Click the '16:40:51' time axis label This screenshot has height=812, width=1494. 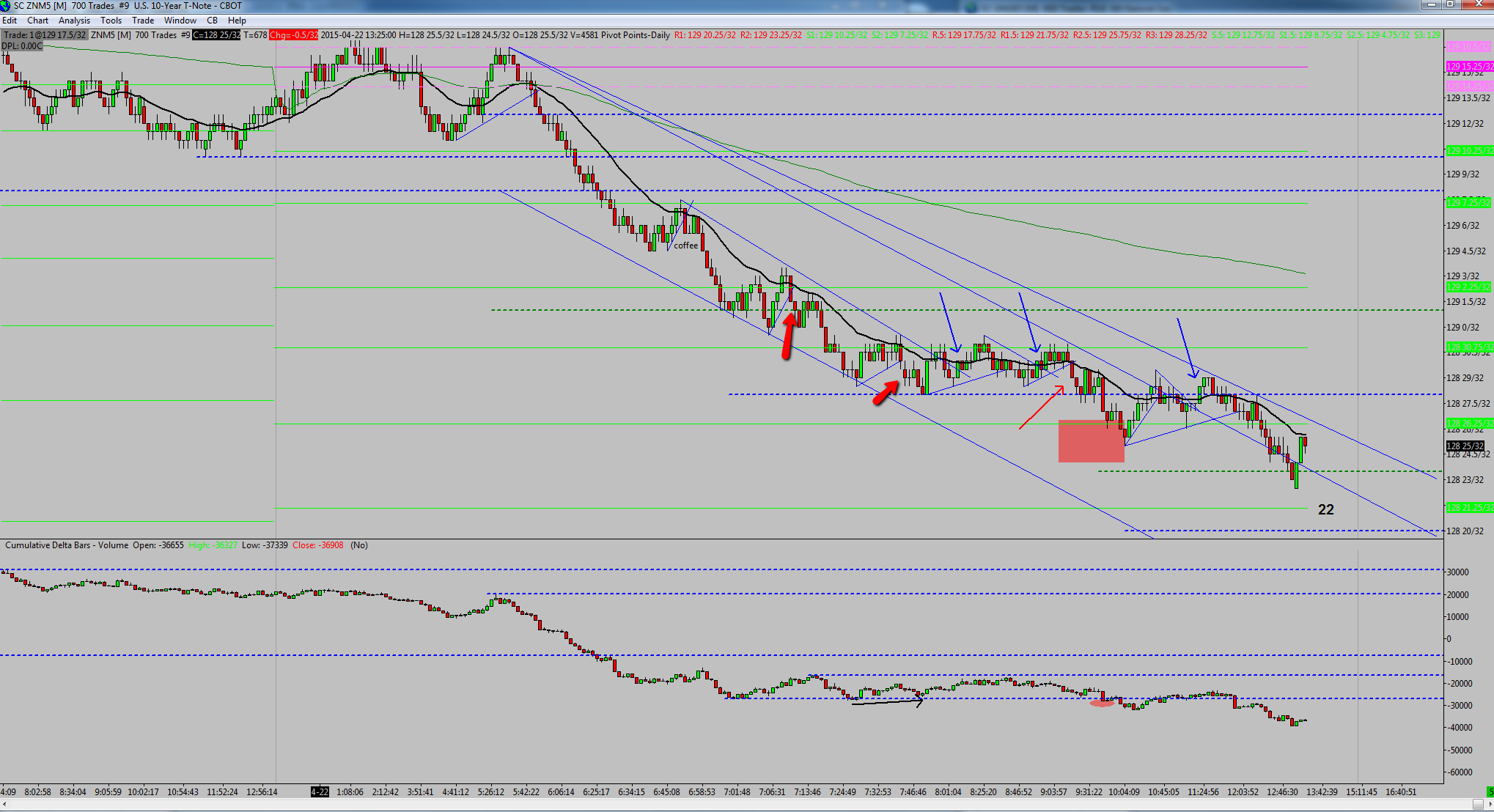(1401, 792)
